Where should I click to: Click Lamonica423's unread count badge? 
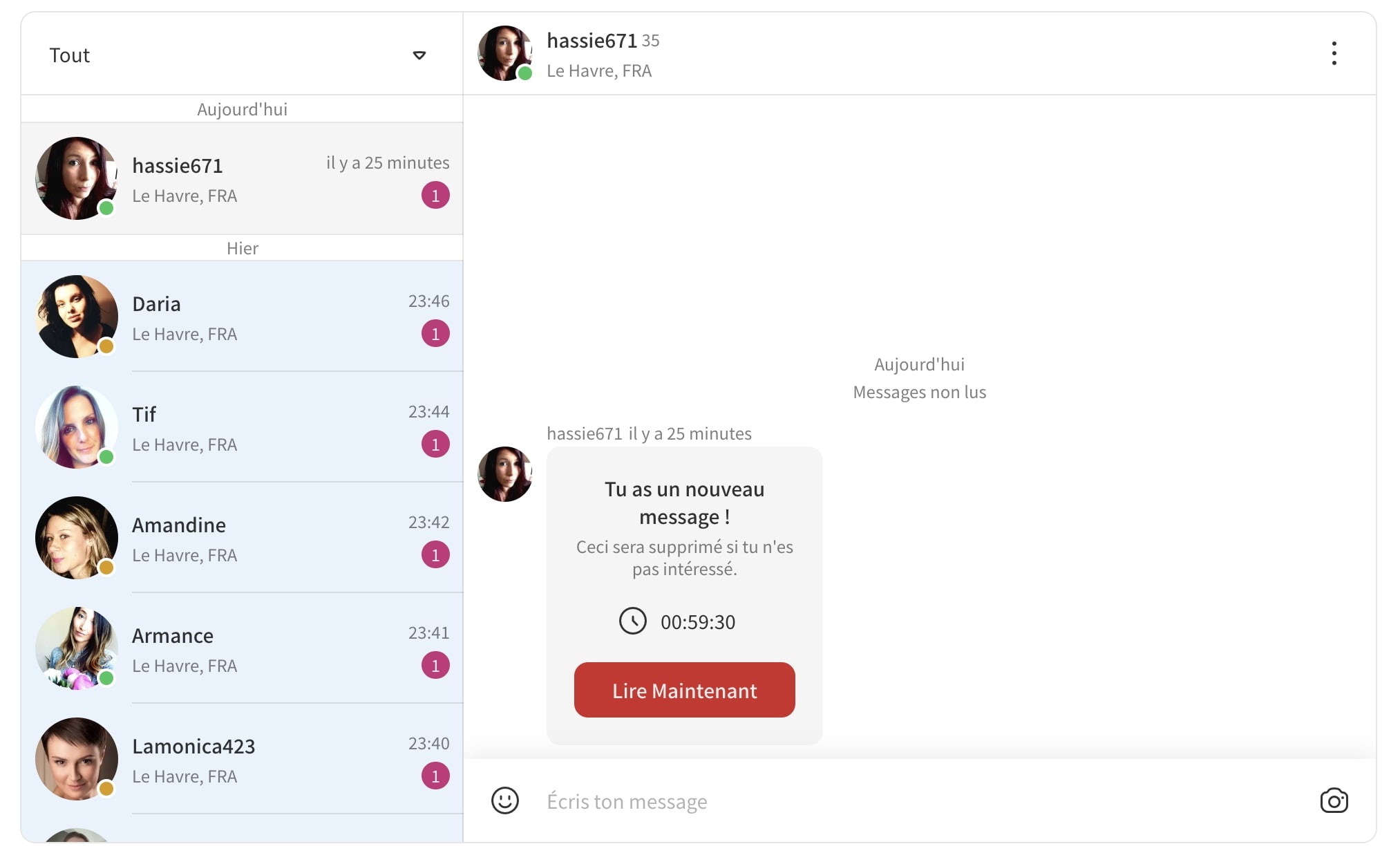[435, 776]
